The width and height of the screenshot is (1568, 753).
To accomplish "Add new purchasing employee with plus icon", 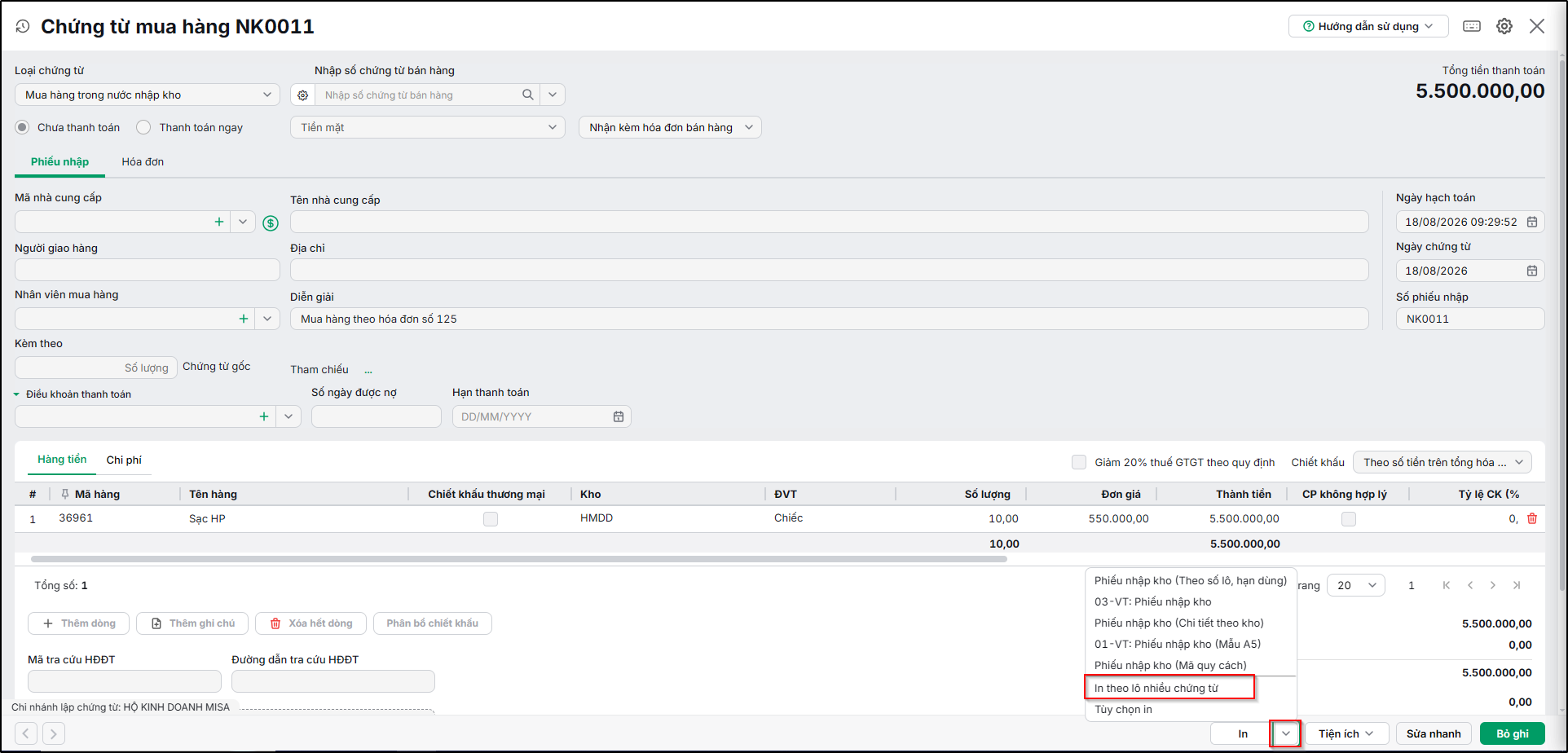I will coord(244,319).
